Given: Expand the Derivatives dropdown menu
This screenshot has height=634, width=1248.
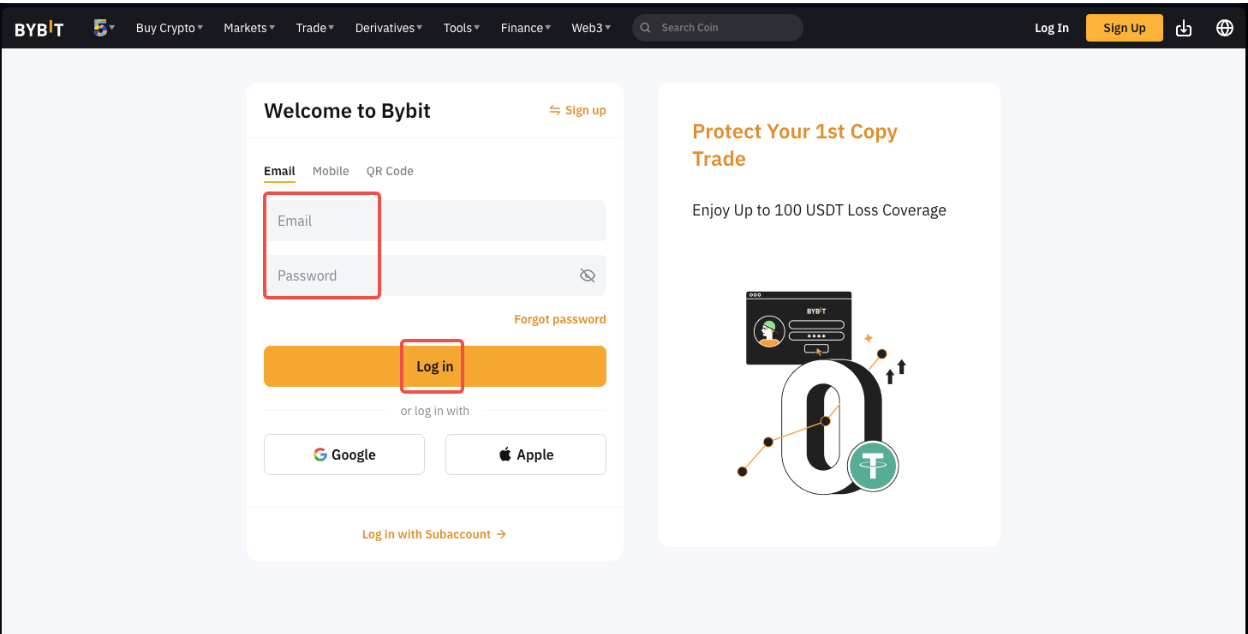Looking at the screenshot, I should tap(388, 28).
